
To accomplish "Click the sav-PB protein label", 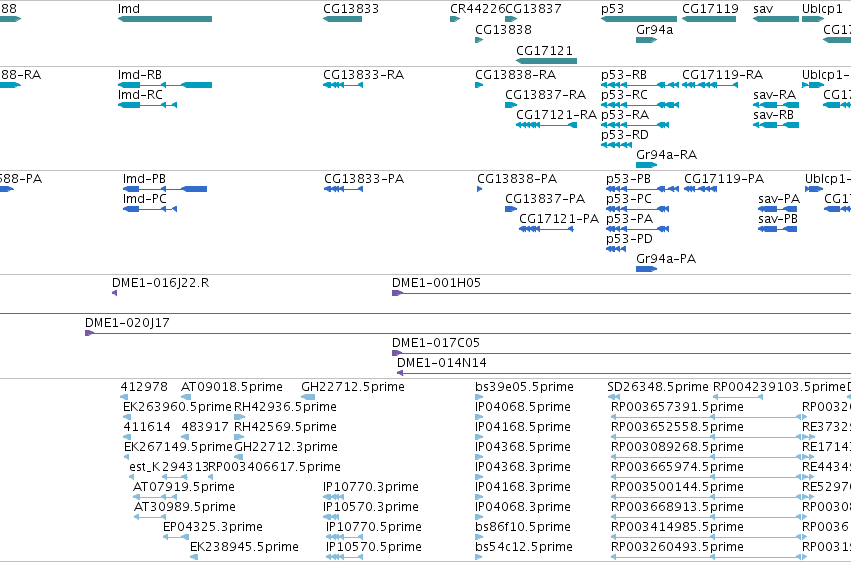I will (778, 219).
